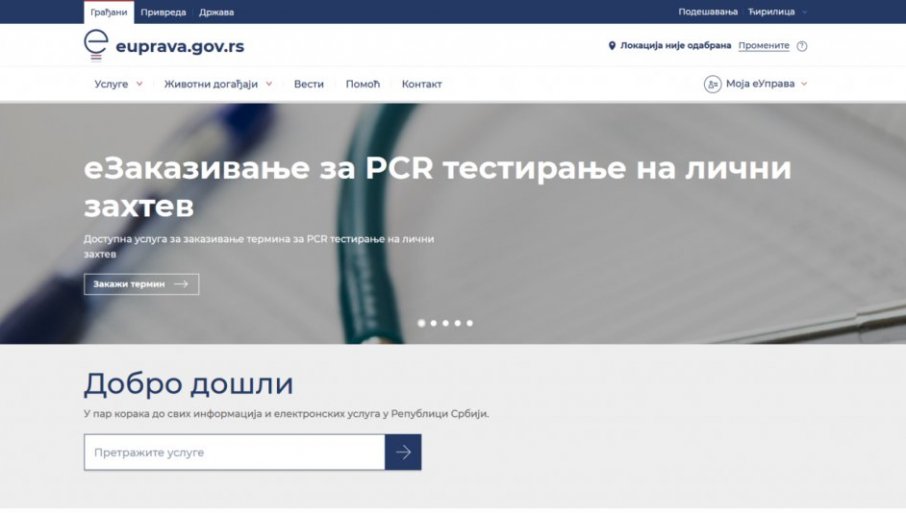This screenshot has height=513, width=906.
Task: Expand the Услуге dropdown menu
Action: pos(118,84)
